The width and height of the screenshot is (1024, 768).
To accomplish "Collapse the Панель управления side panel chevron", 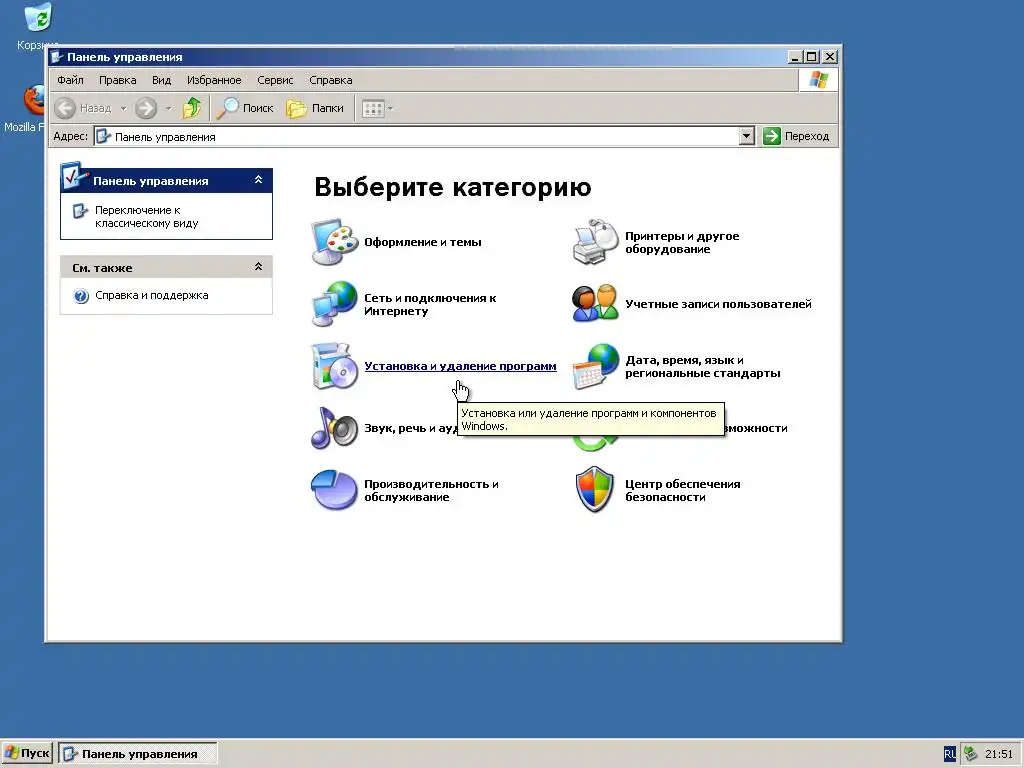I will click(x=259, y=180).
